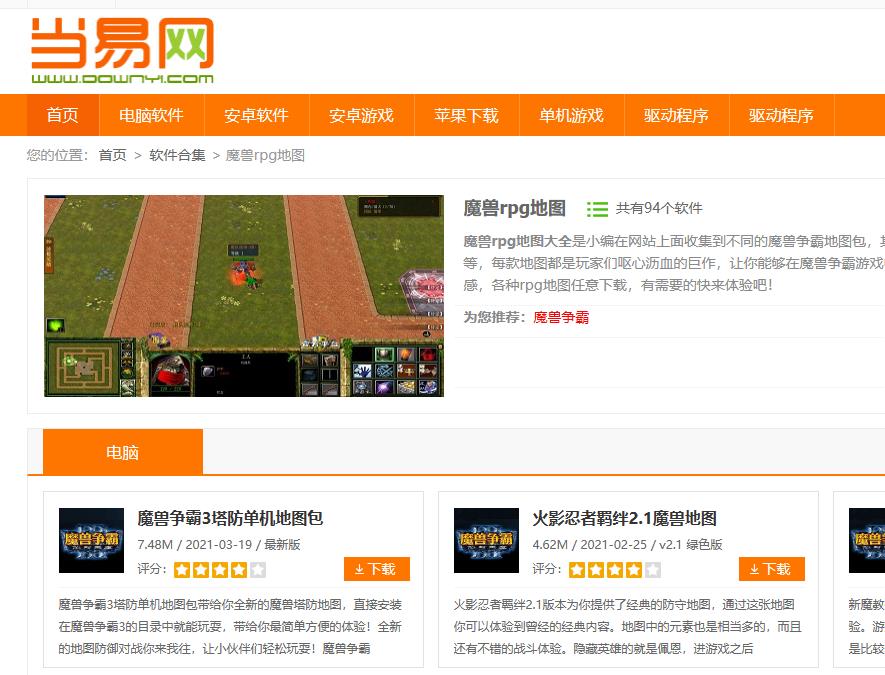Open the 火影忍者羁绊2.1魔兽地图 thumbnail icon
The height and width of the screenshot is (675, 885).
pos(487,540)
